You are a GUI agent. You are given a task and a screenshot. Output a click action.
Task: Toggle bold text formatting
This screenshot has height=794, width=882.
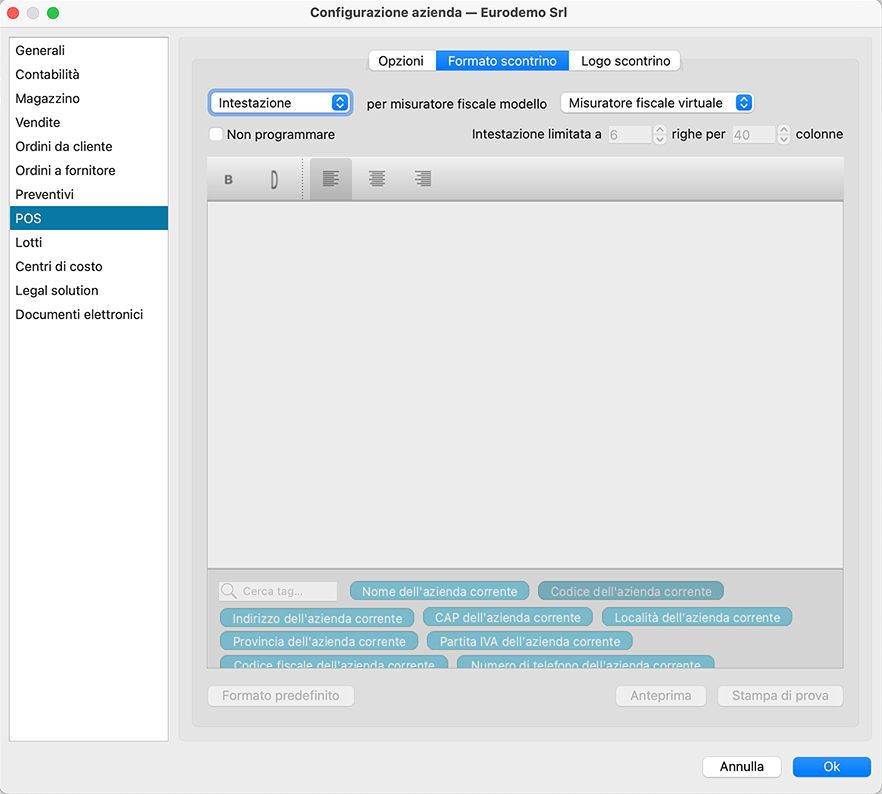point(229,180)
